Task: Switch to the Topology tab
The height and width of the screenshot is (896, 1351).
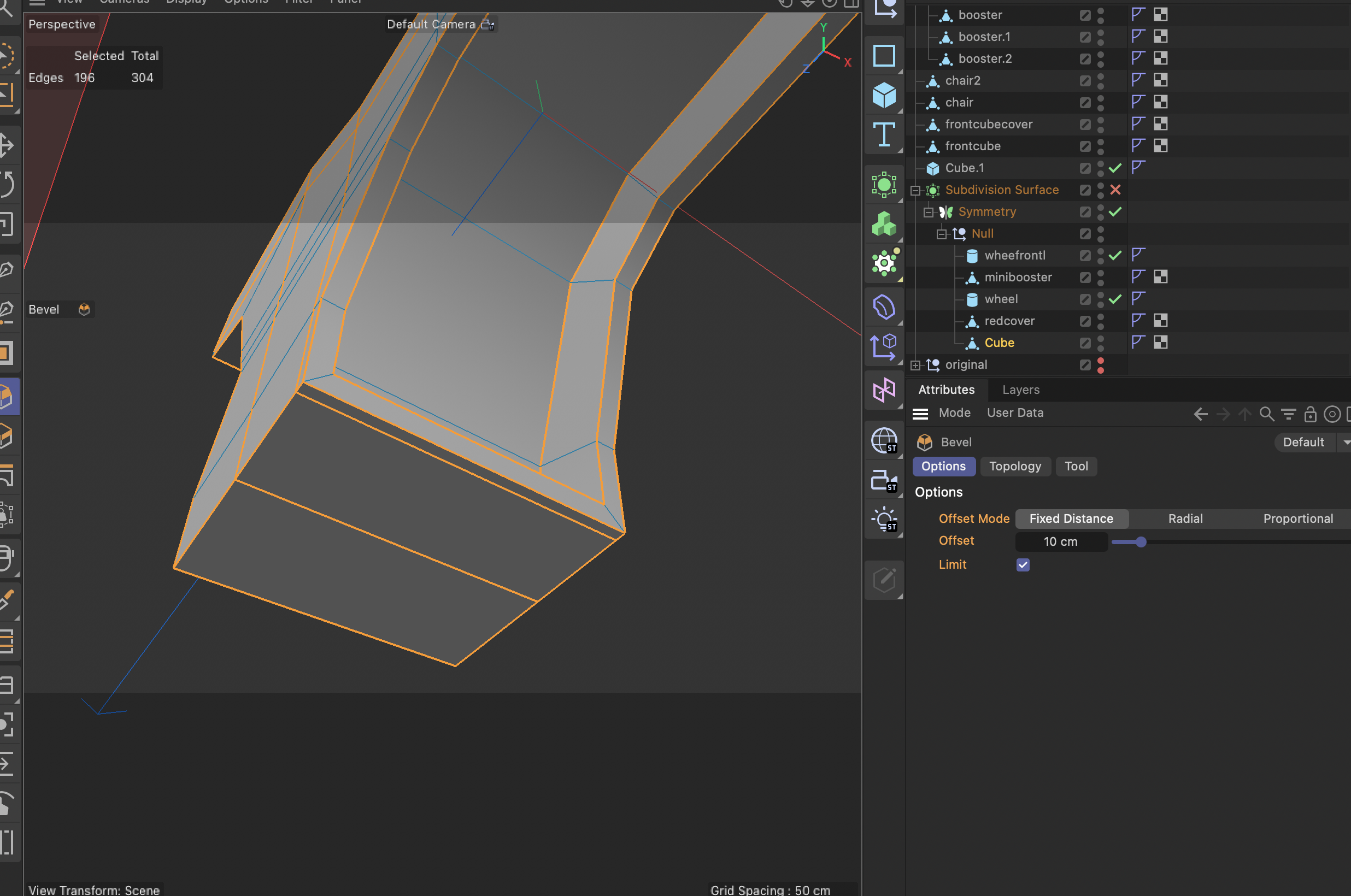Action: tap(1015, 466)
